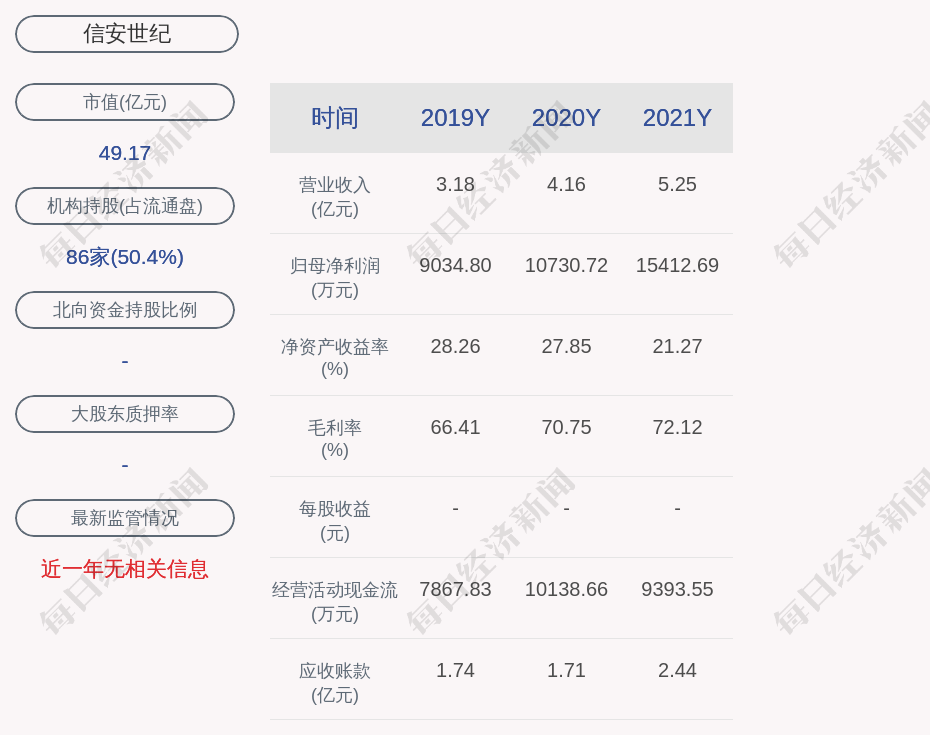Click revenue value 3.18

(x=455, y=184)
